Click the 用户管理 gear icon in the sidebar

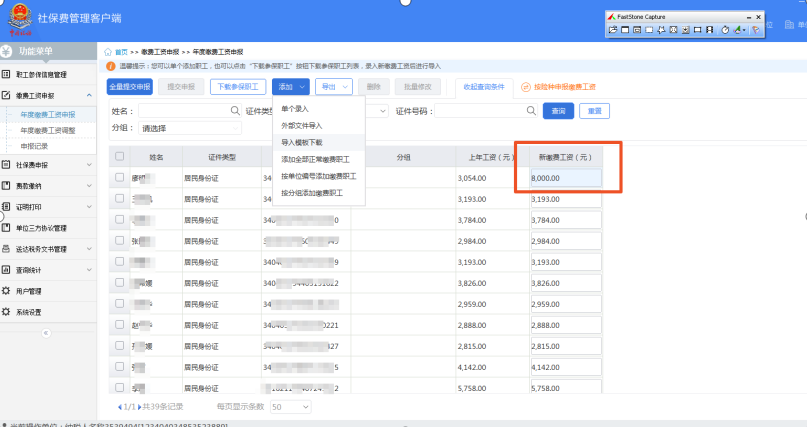7,291
